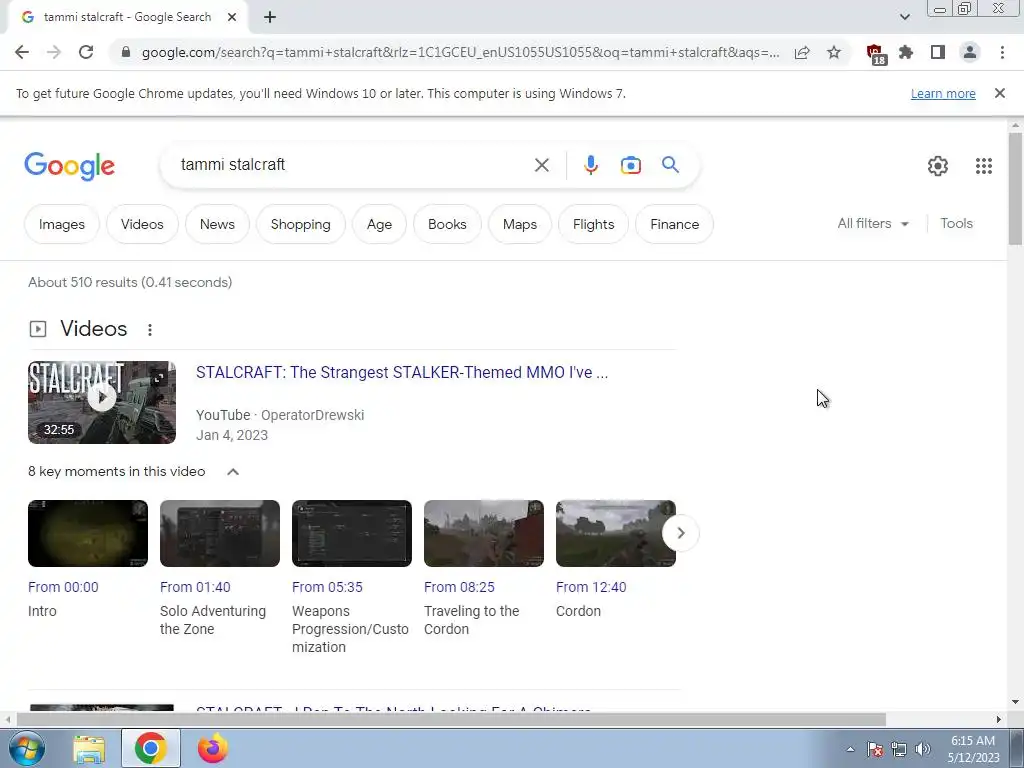1024x768 pixels.
Task: Dismiss the Windows 7 update notice
Action: 999,93
